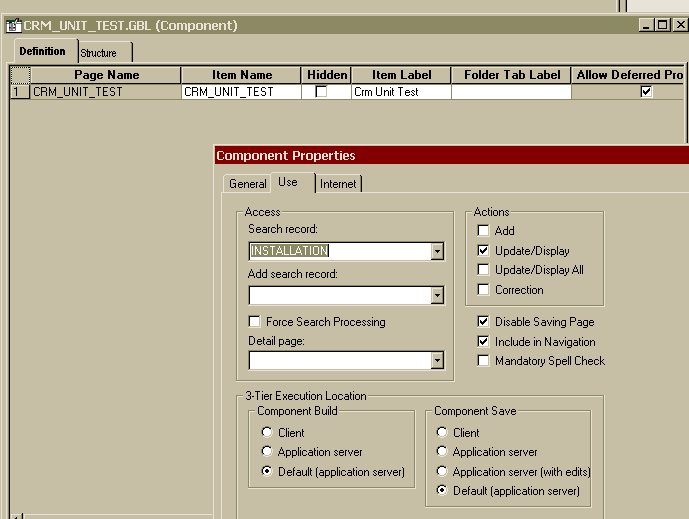The height and width of the screenshot is (519, 689).
Task: Click CRM_UNIT_TEST in the Page Name column
Action: 106,92
